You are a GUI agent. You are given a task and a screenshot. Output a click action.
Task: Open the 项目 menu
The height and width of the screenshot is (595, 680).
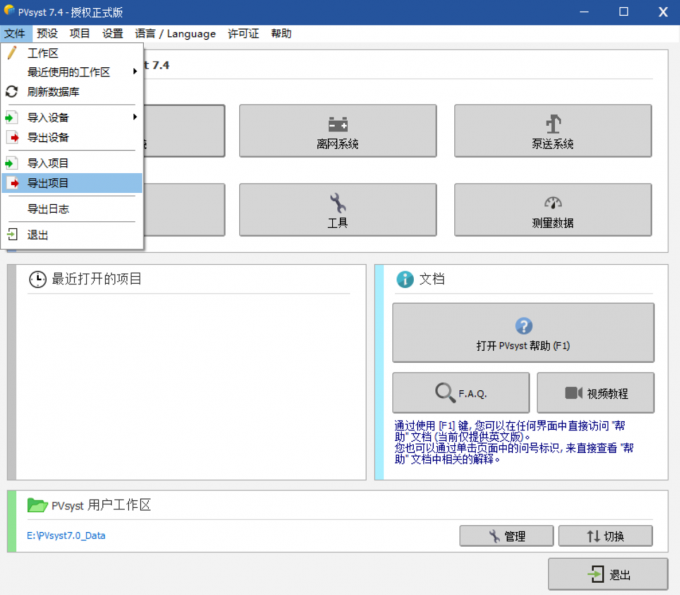(x=80, y=33)
